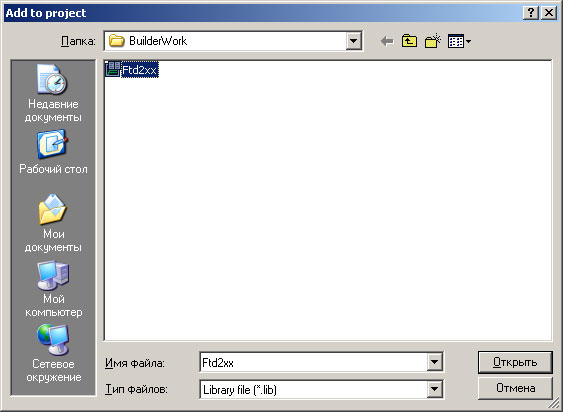The width and height of the screenshot is (563, 412).
Task: Expand the Папка folder dropdown
Action: [x=353, y=41]
